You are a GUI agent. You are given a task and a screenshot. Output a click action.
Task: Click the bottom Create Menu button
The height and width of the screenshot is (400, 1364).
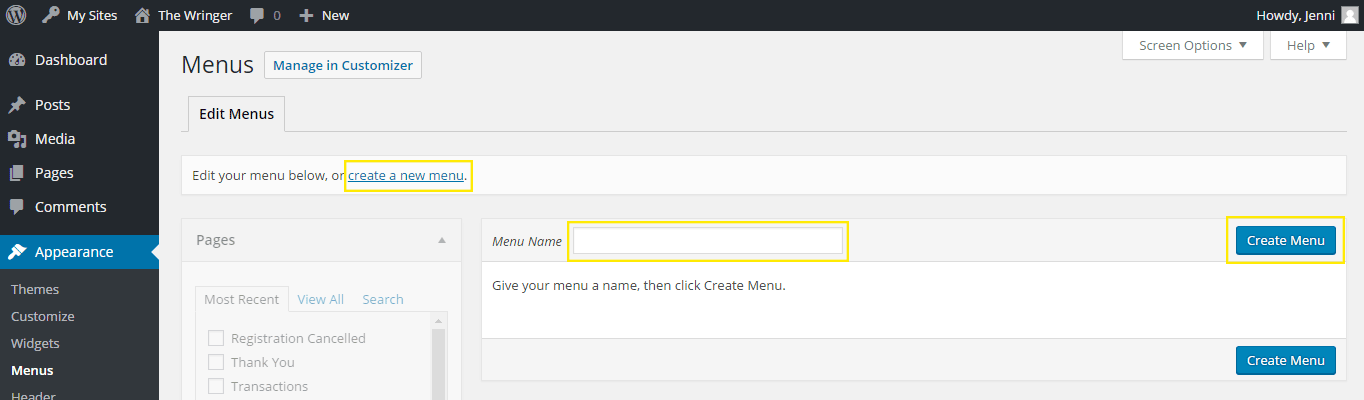1285,360
